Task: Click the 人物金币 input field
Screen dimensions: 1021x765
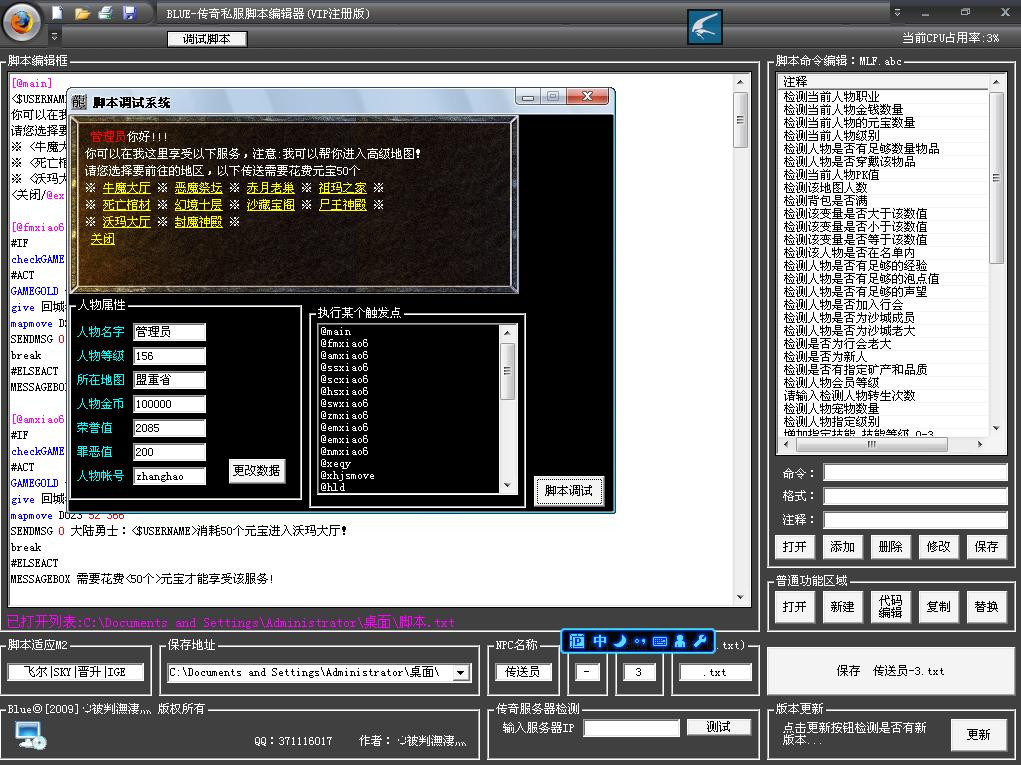Action: [x=169, y=404]
